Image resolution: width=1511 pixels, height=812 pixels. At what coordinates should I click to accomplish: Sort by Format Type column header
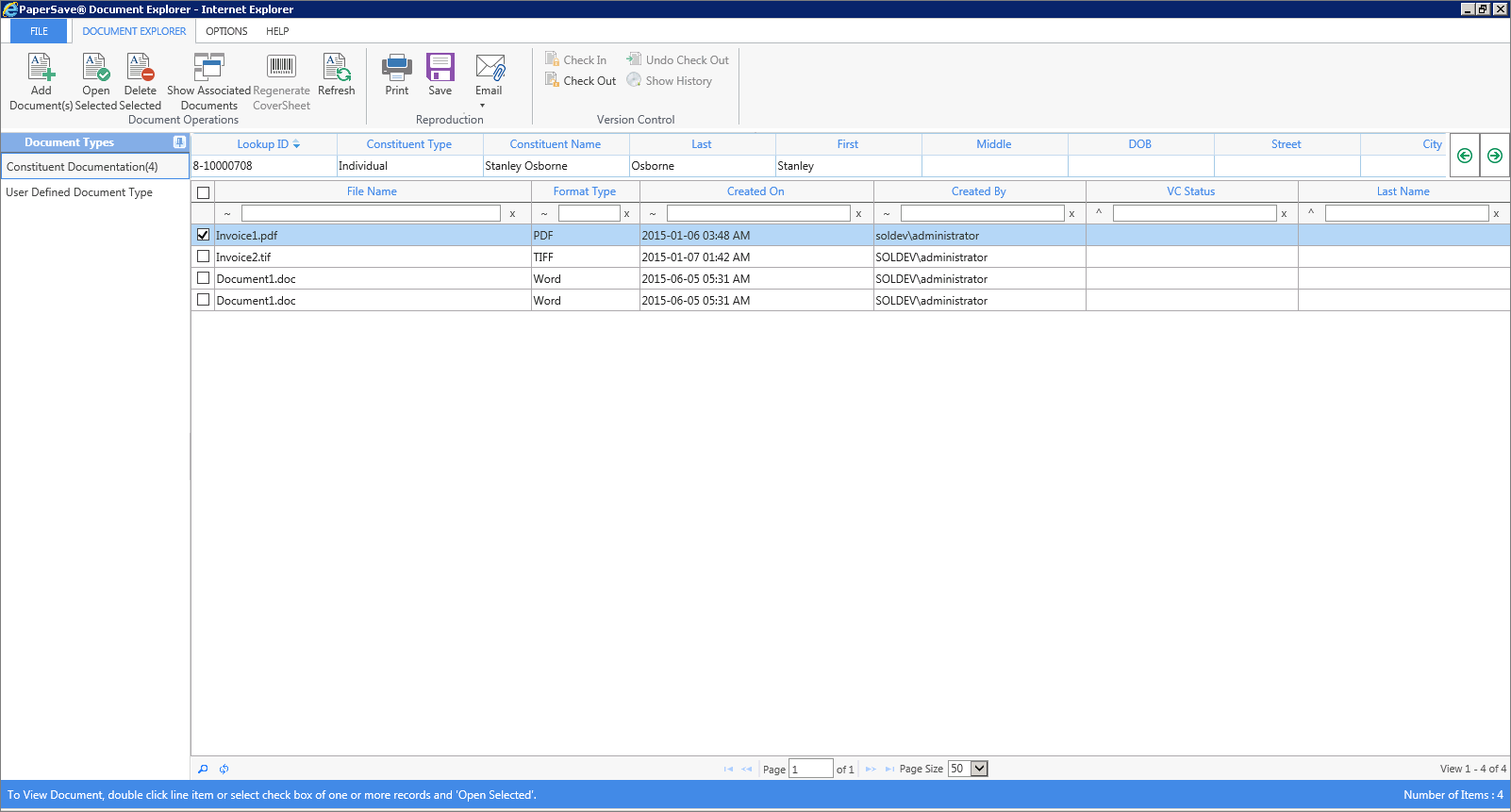(585, 191)
